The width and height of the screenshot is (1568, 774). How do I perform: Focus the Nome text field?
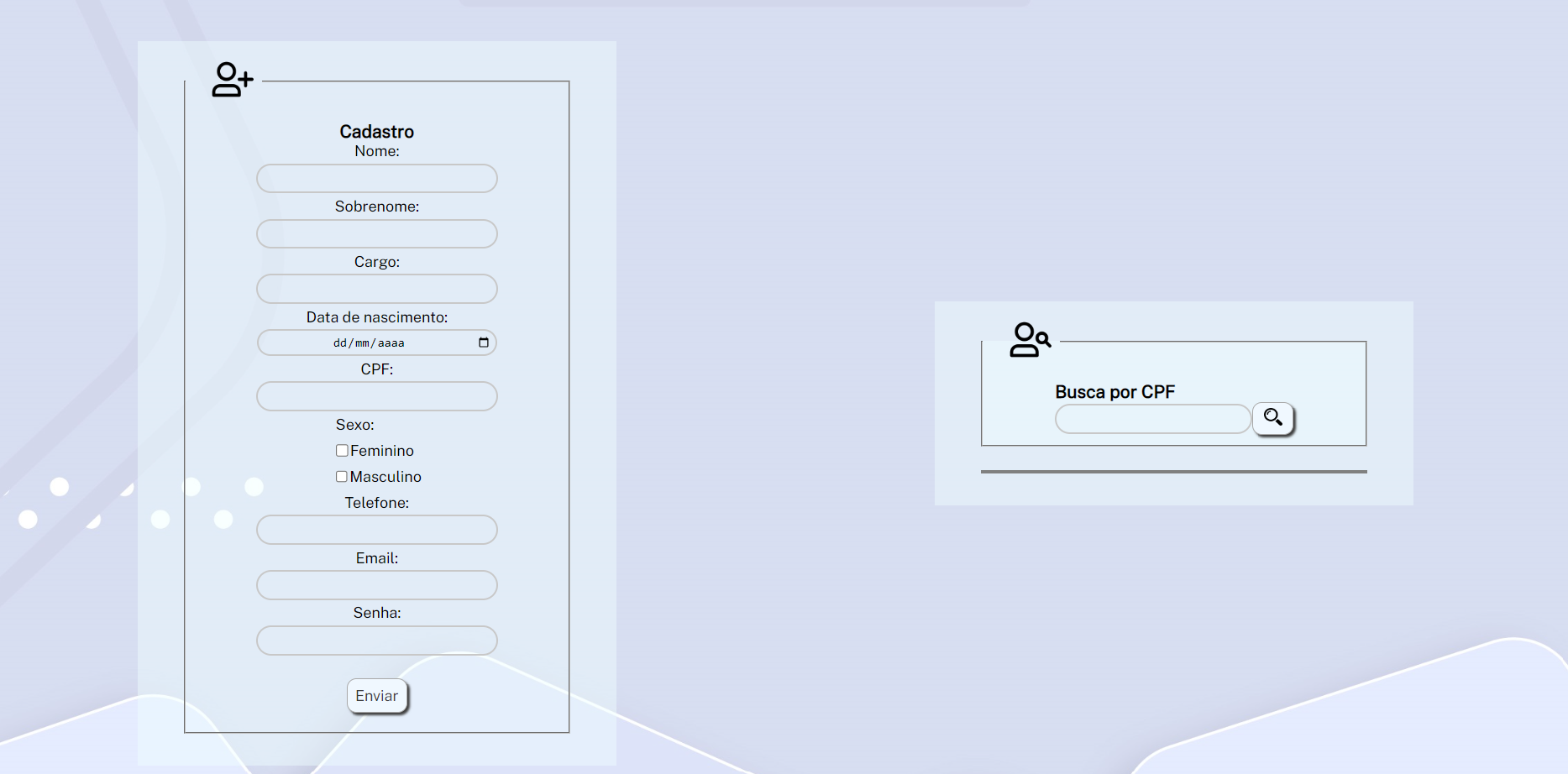(x=376, y=179)
